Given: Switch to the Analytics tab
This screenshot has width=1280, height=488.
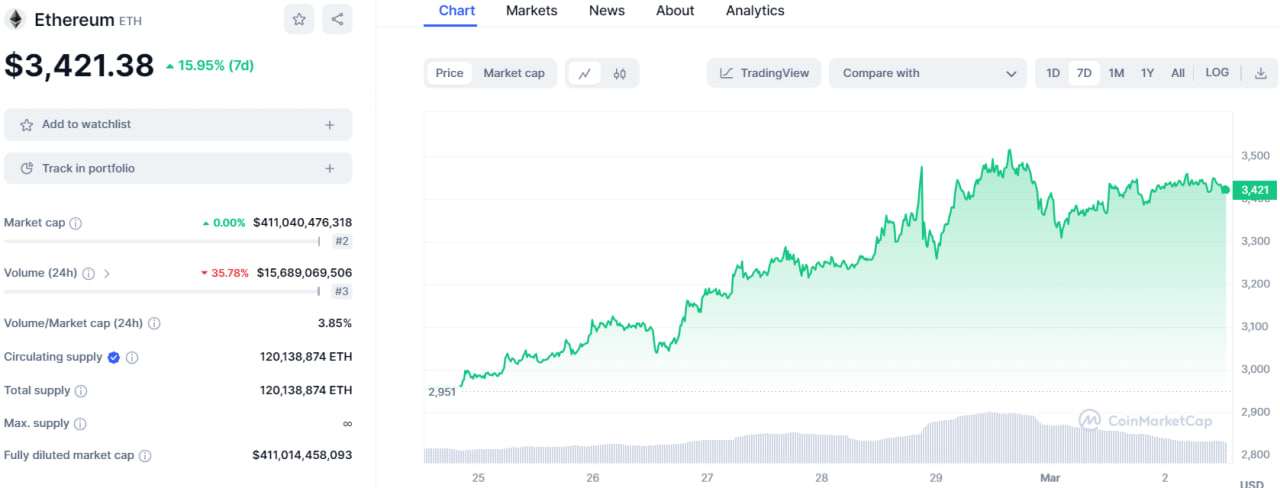Looking at the screenshot, I should (755, 11).
